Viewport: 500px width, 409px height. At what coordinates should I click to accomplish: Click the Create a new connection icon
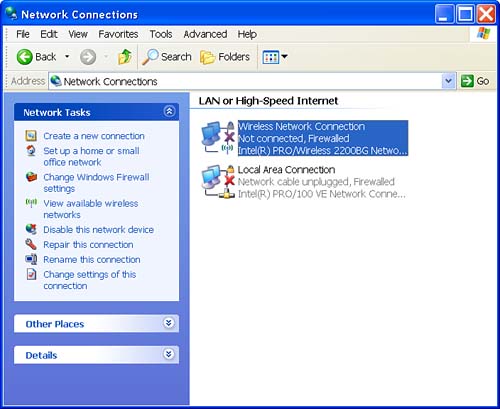pyautogui.click(x=31, y=136)
